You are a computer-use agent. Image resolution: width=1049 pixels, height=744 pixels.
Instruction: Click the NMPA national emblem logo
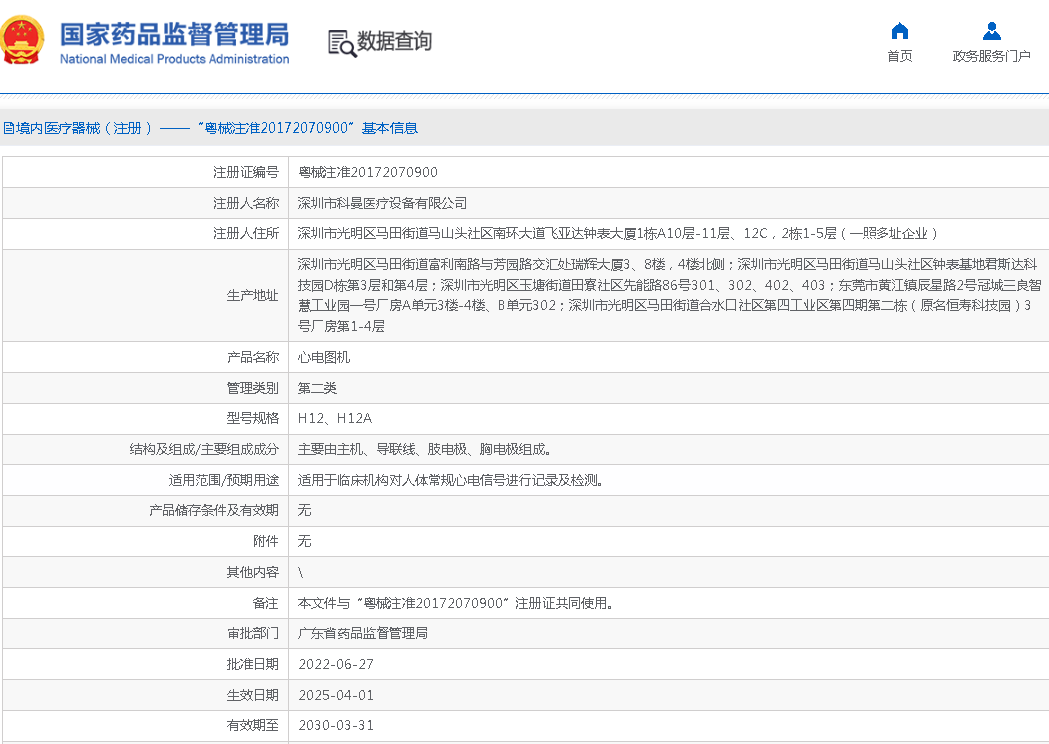(22, 40)
